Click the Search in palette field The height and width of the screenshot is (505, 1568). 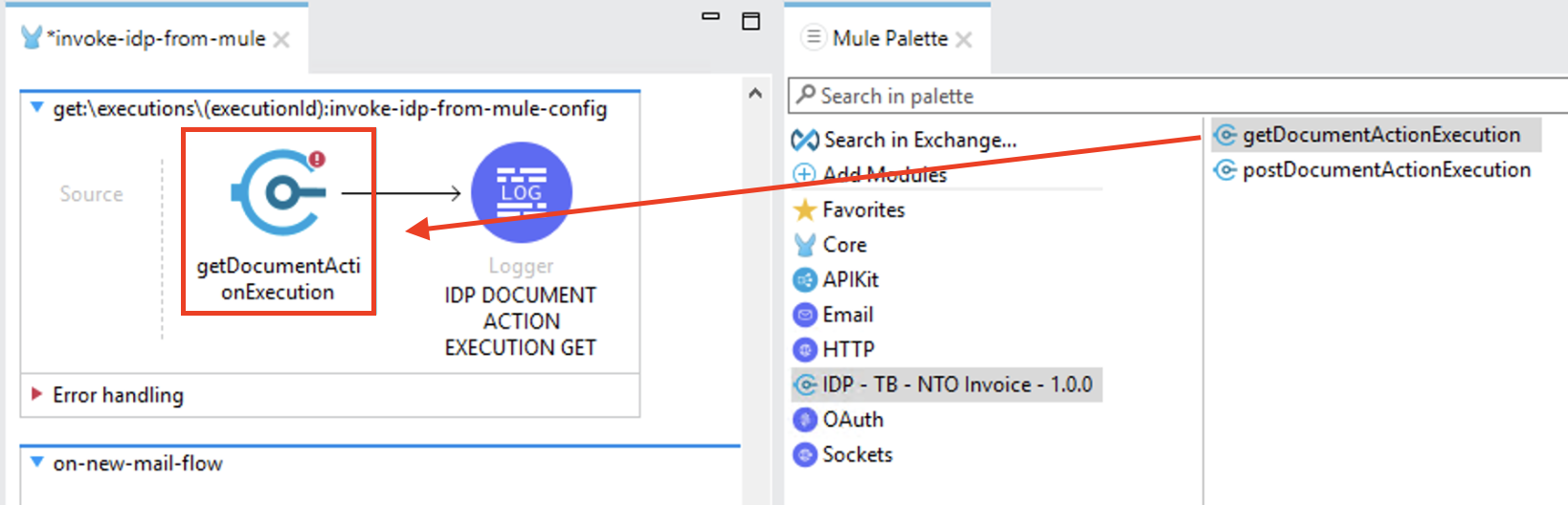coord(1177,96)
